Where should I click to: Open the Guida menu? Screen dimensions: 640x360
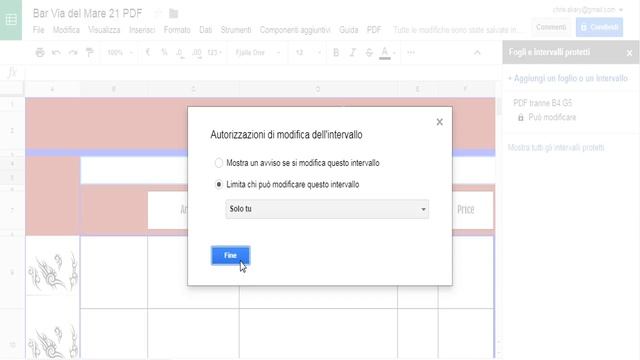[x=349, y=30]
